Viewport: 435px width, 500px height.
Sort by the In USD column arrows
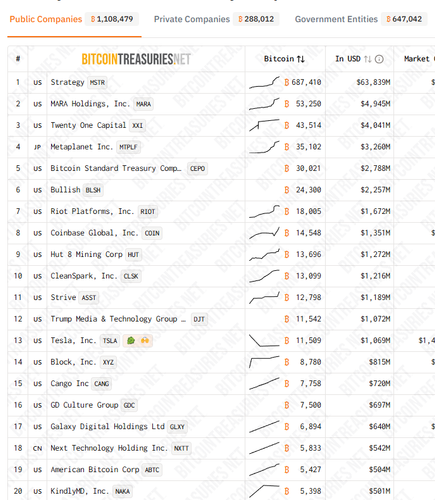[367, 59]
